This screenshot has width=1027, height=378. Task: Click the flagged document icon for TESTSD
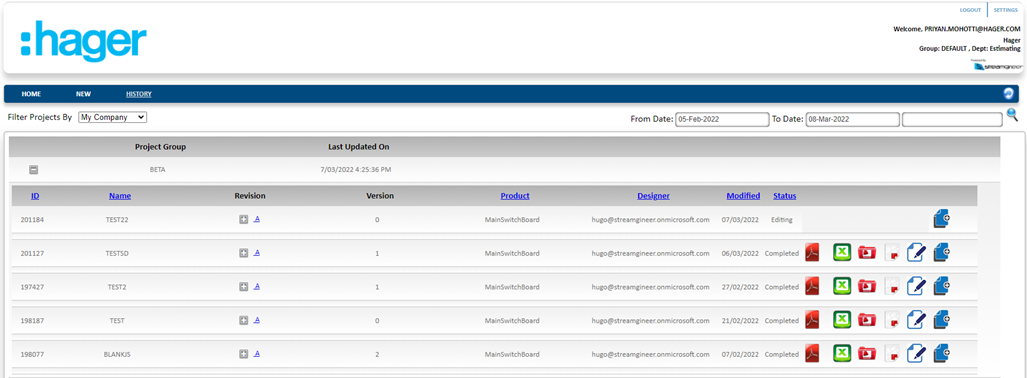click(x=891, y=252)
